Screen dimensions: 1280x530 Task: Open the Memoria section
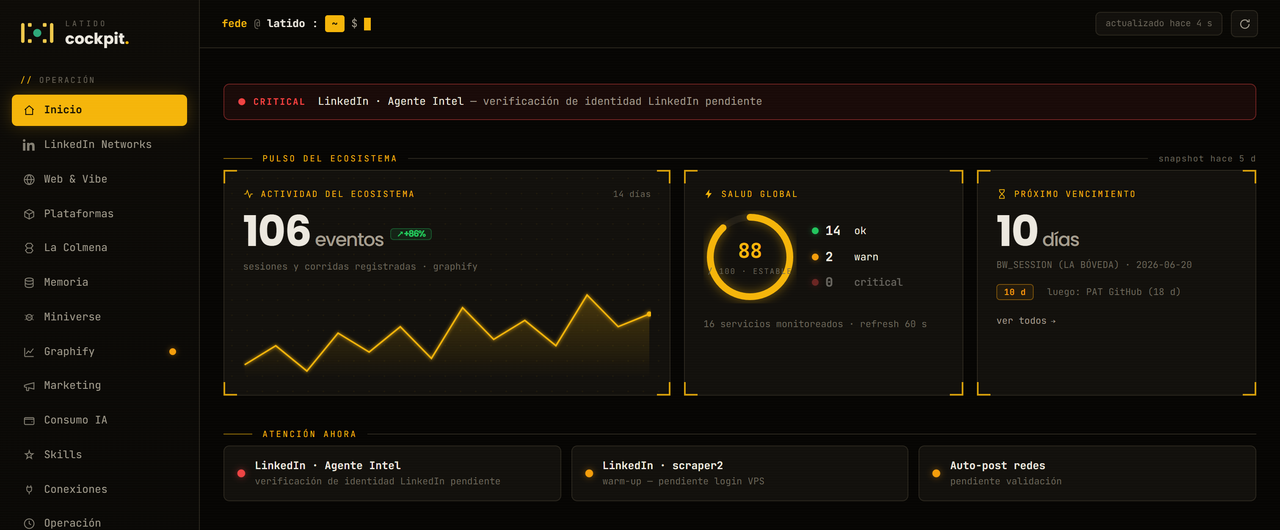click(x=99, y=283)
